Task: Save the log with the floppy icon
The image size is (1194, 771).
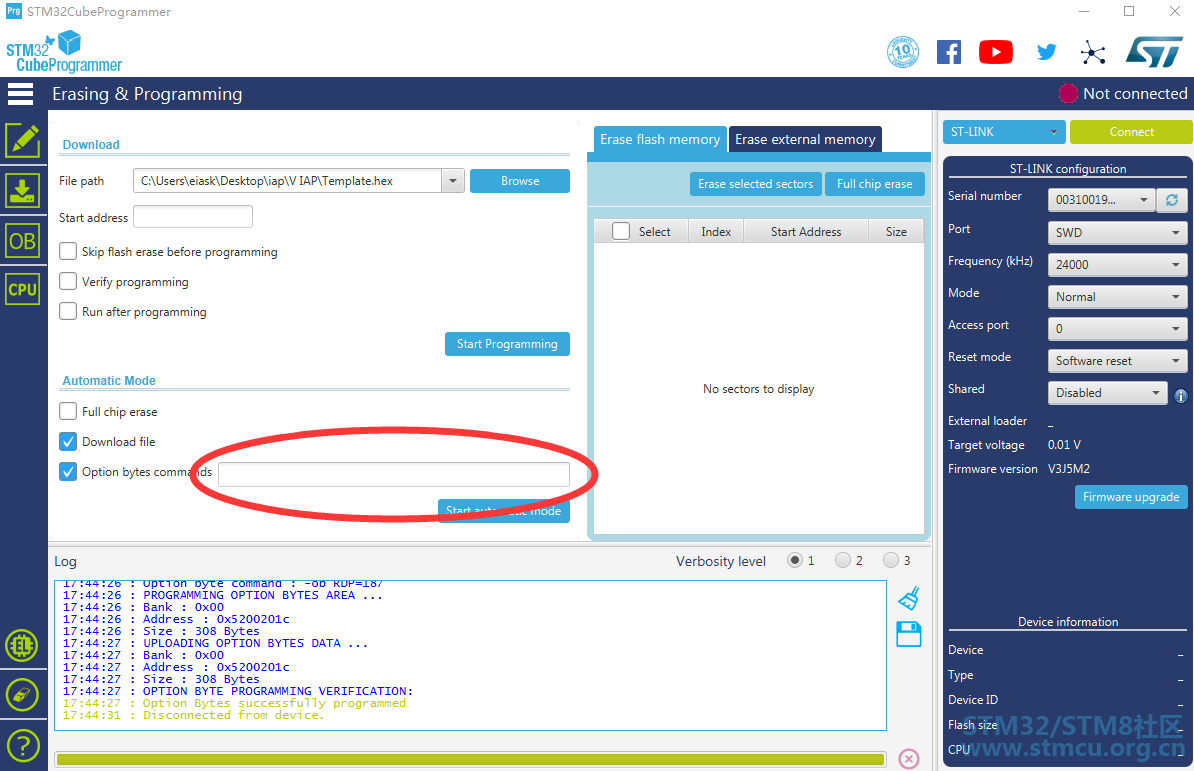Action: 908,634
